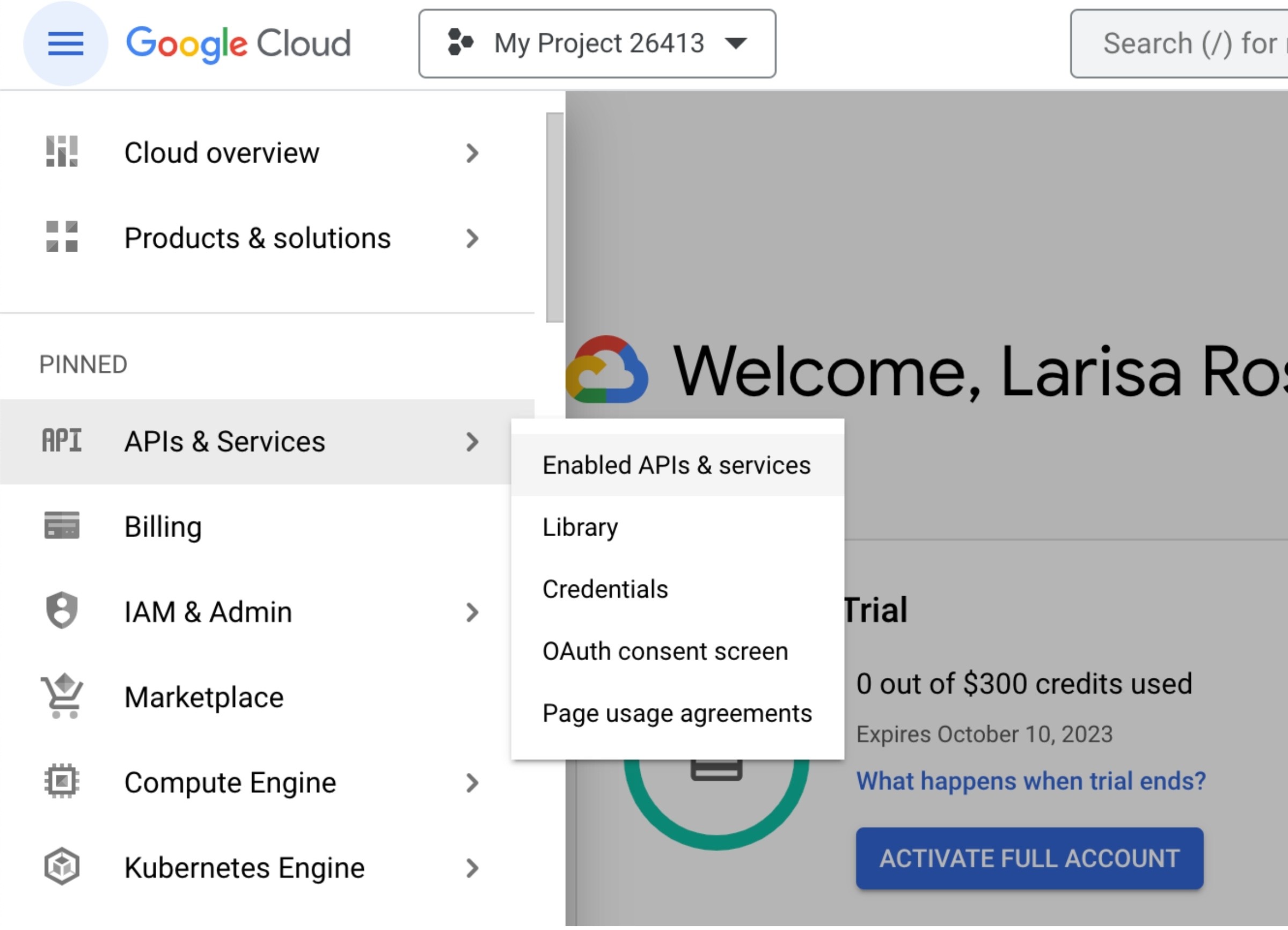Open Products & solutions menu item
This screenshot has height=930, width=1288.
[267, 238]
